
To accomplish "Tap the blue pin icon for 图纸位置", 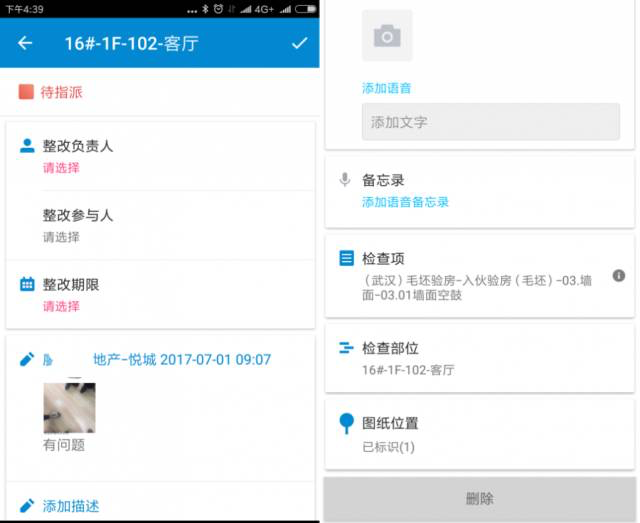I will [347, 423].
